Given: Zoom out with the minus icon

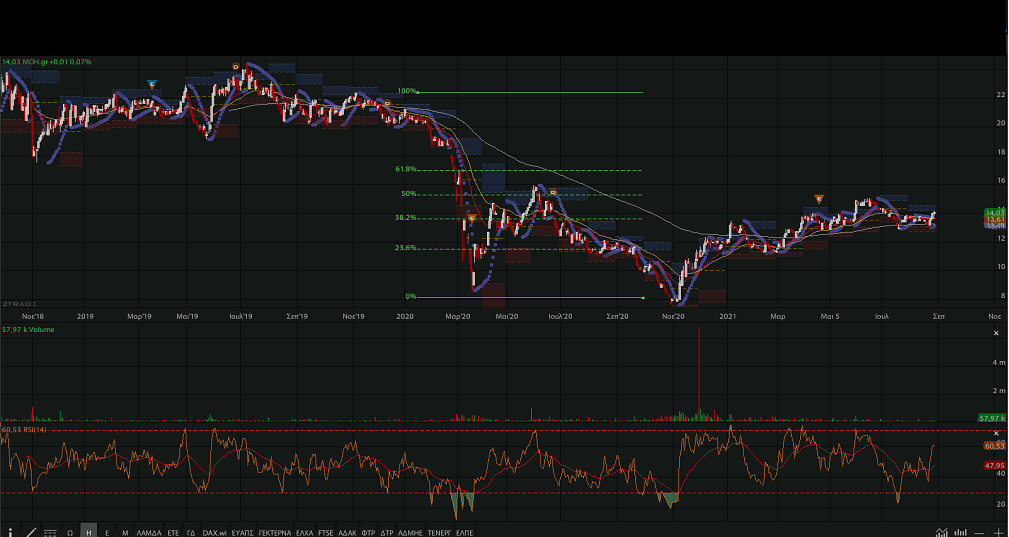Looking at the screenshot, I should [980, 532].
